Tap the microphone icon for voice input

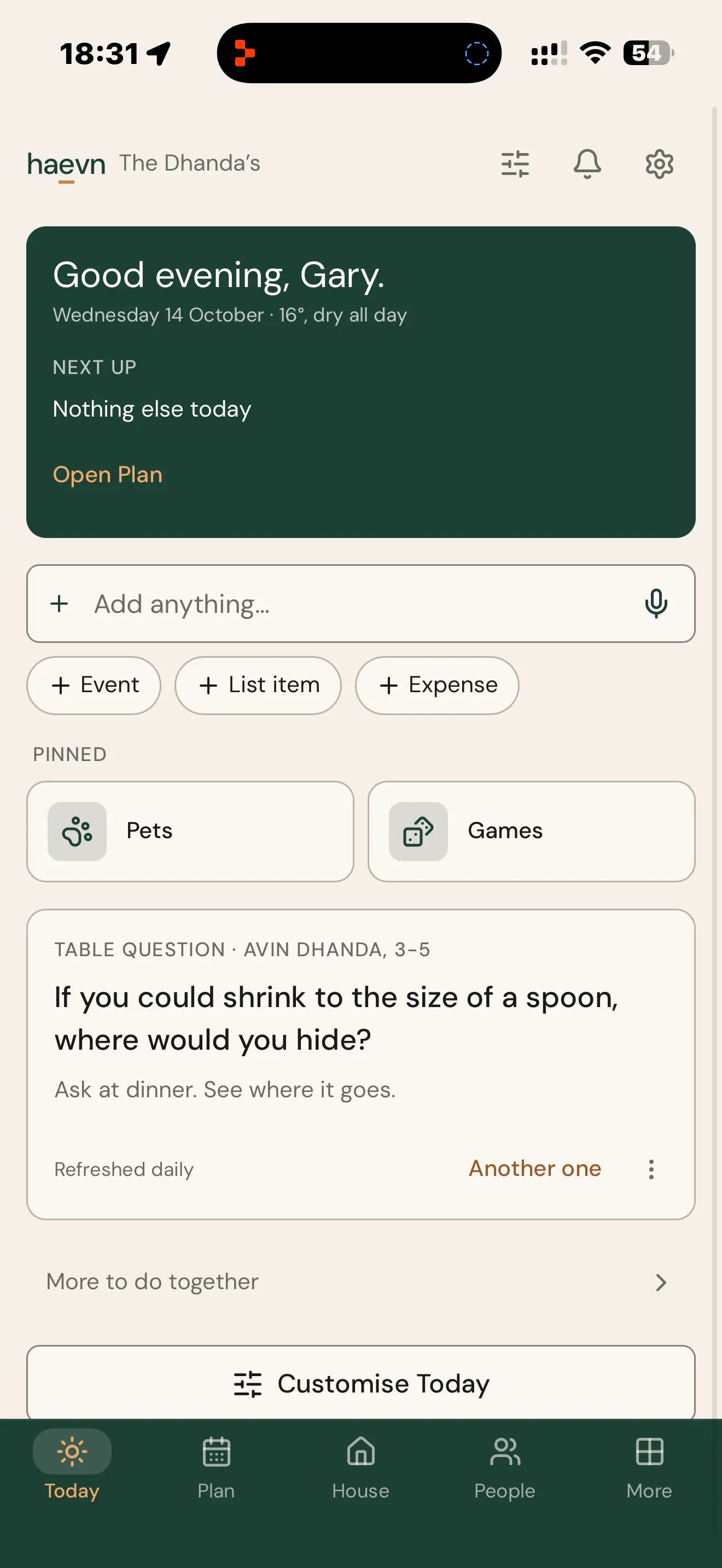(656, 603)
